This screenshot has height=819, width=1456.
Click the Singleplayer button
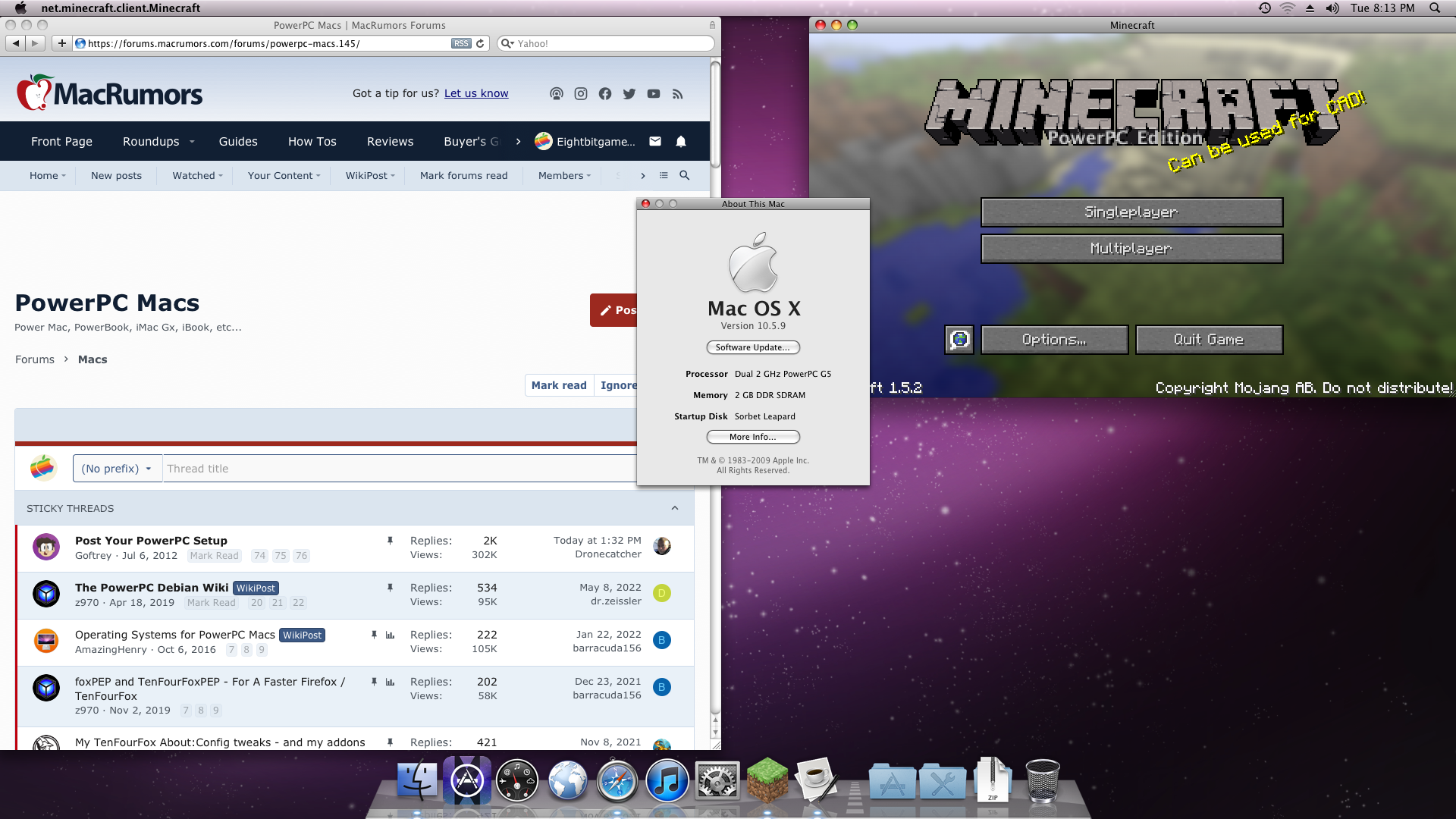tap(1131, 212)
